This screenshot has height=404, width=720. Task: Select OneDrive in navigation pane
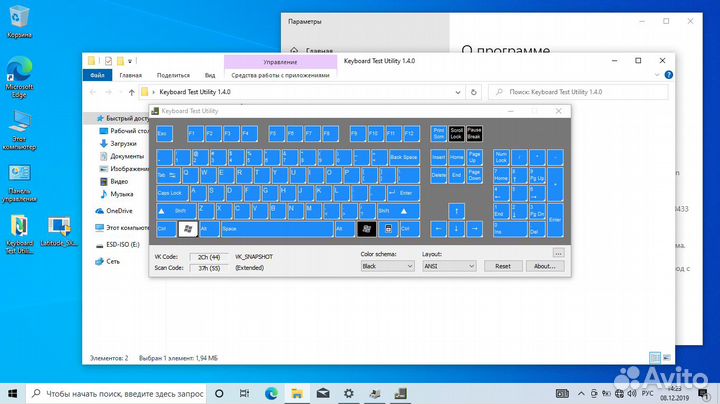coord(114,211)
